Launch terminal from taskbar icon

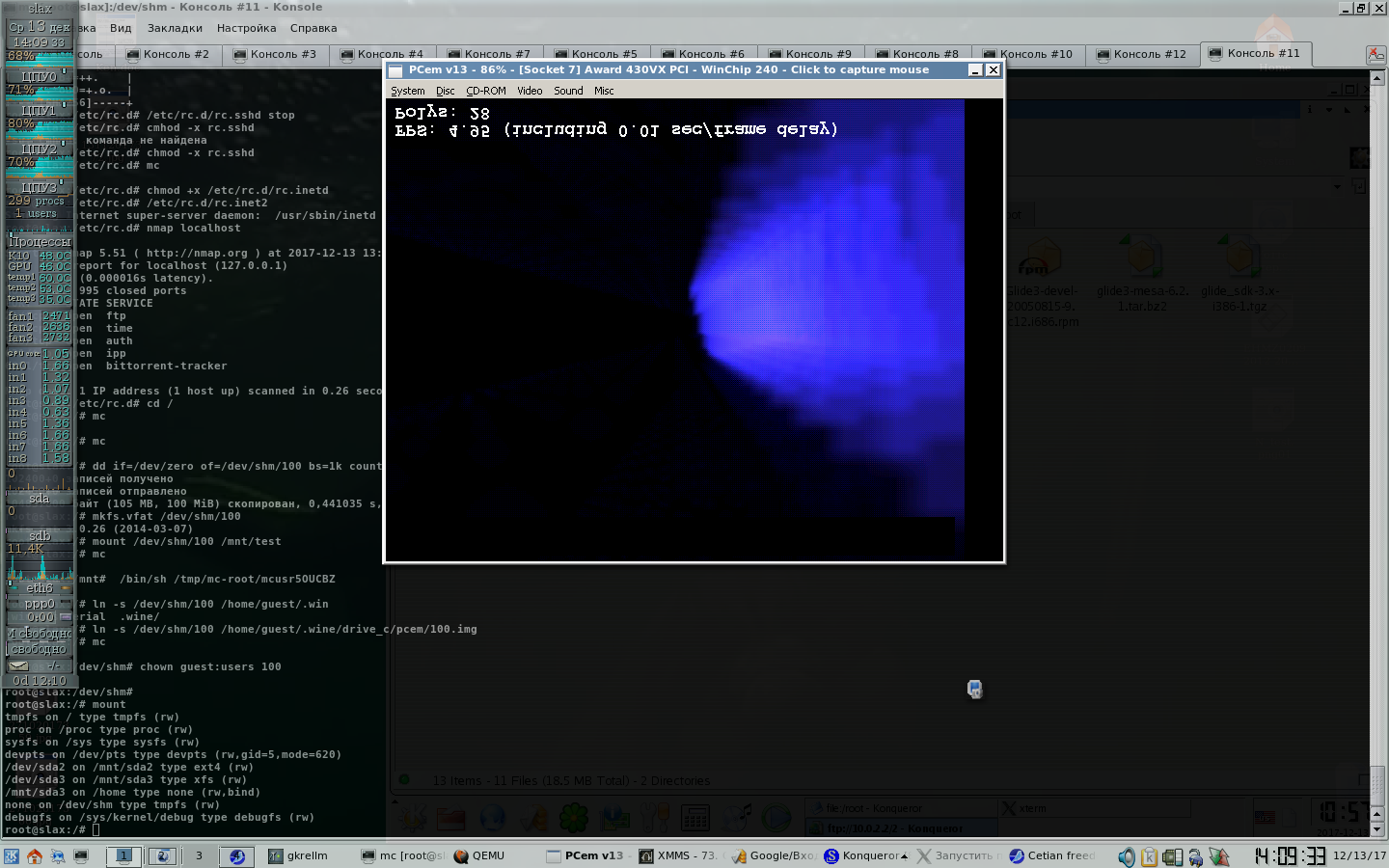click(82, 855)
